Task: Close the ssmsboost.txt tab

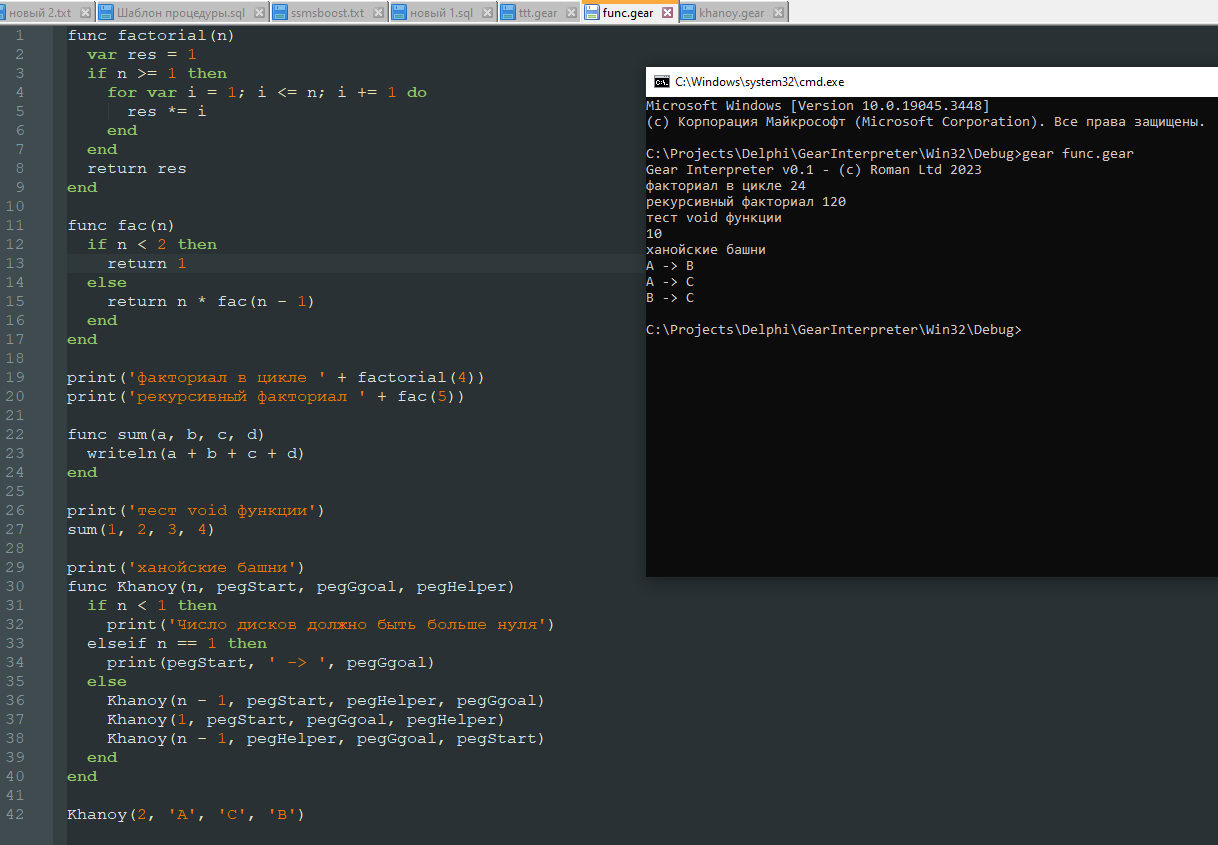Action: pyautogui.click(x=376, y=13)
